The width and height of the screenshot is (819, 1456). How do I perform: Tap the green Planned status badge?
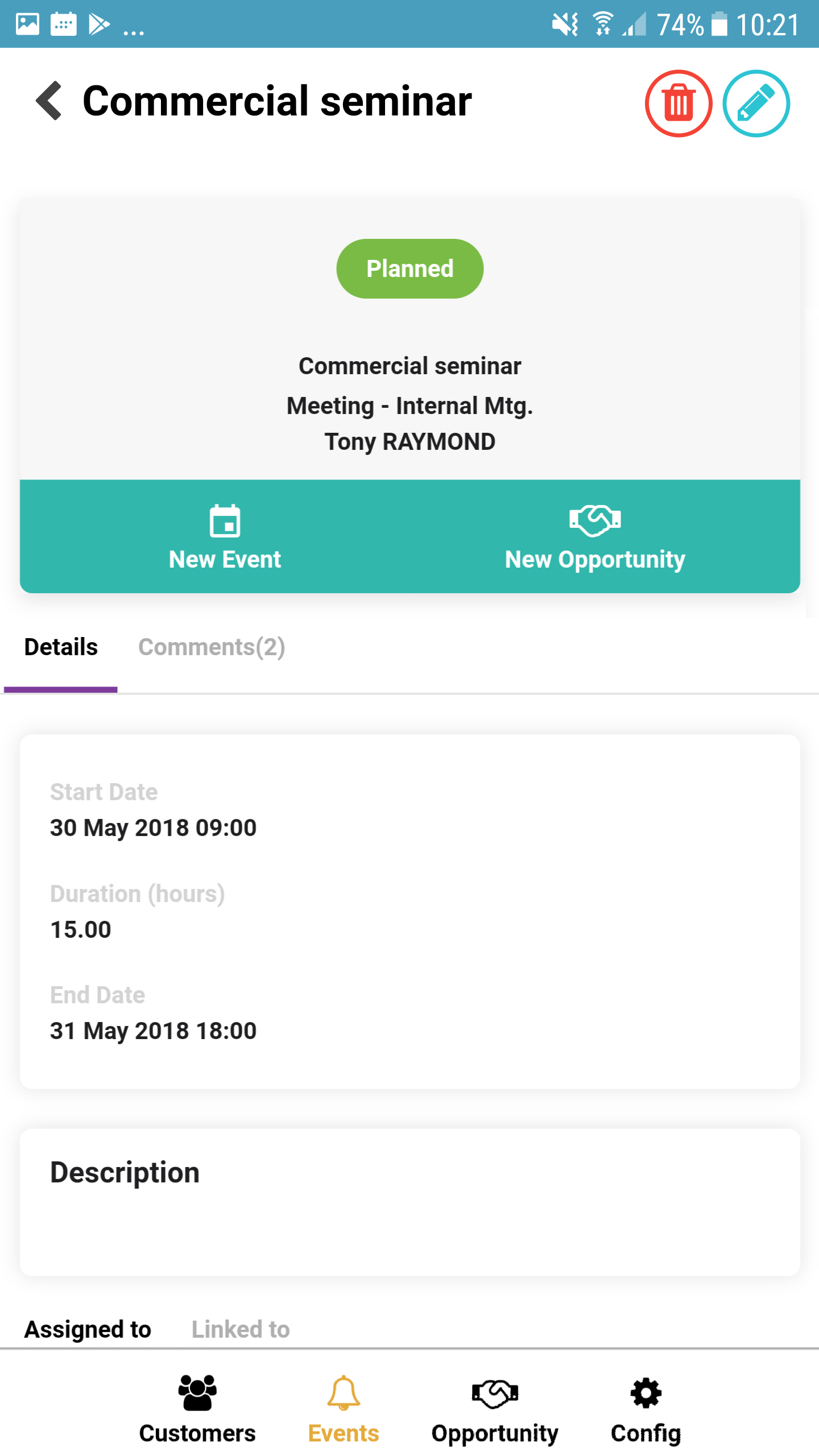coord(409,268)
